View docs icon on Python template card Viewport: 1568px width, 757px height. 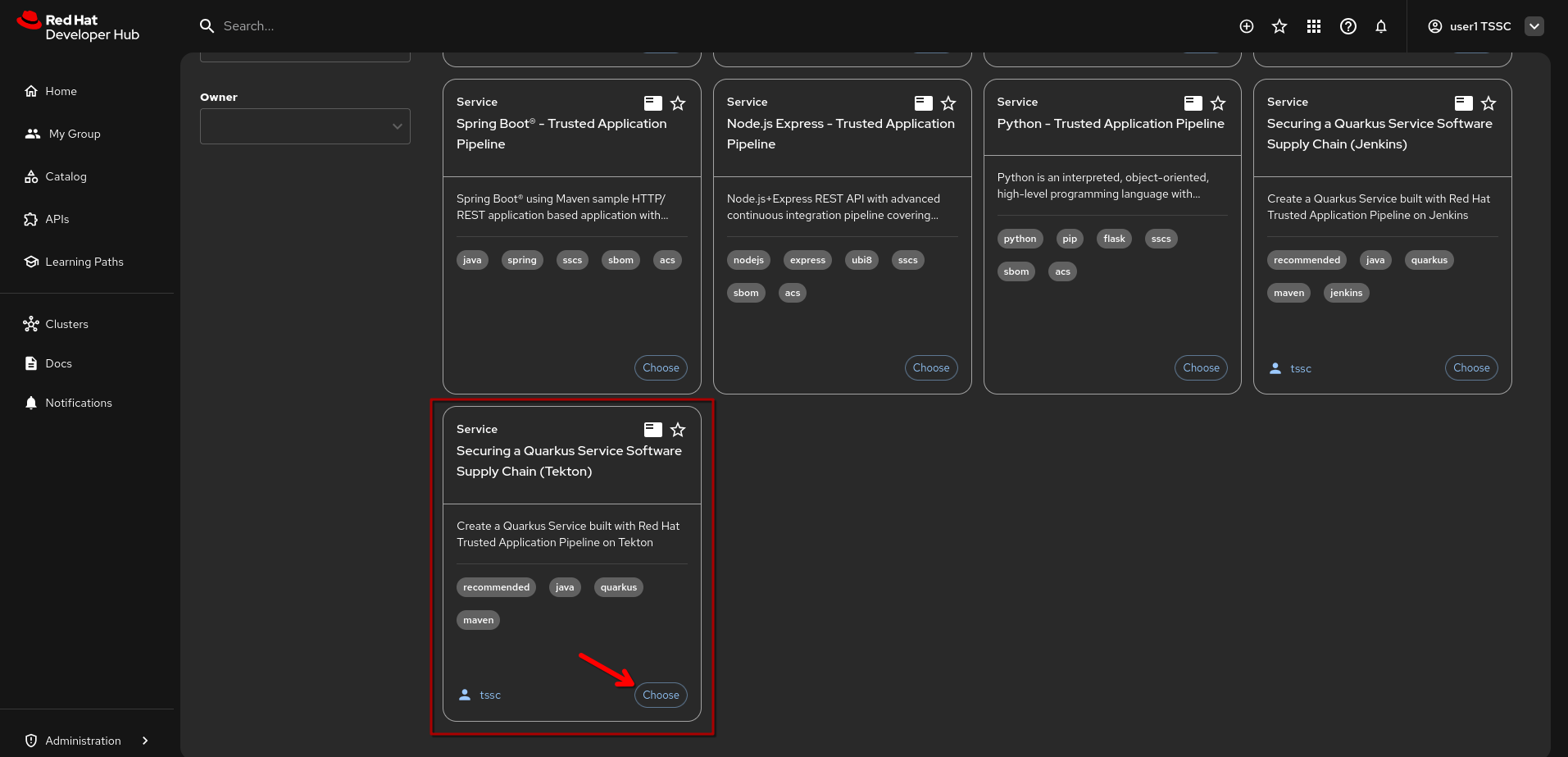click(x=1193, y=103)
